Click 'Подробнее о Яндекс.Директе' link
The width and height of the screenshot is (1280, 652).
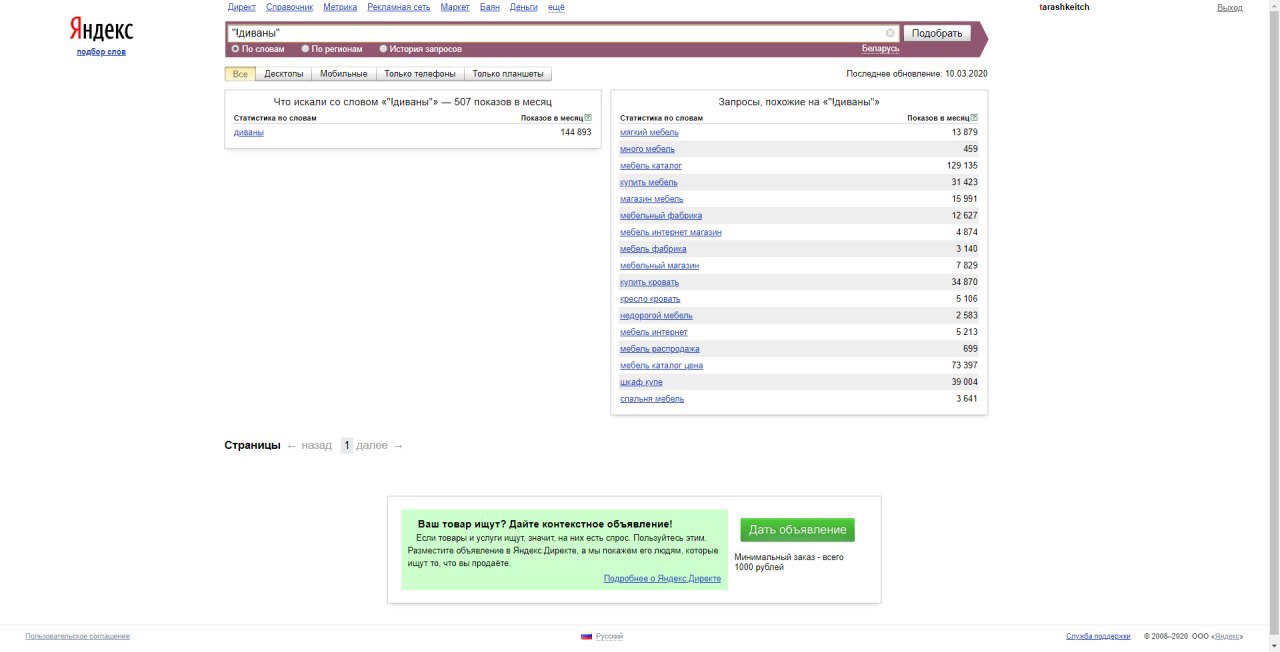662,578
